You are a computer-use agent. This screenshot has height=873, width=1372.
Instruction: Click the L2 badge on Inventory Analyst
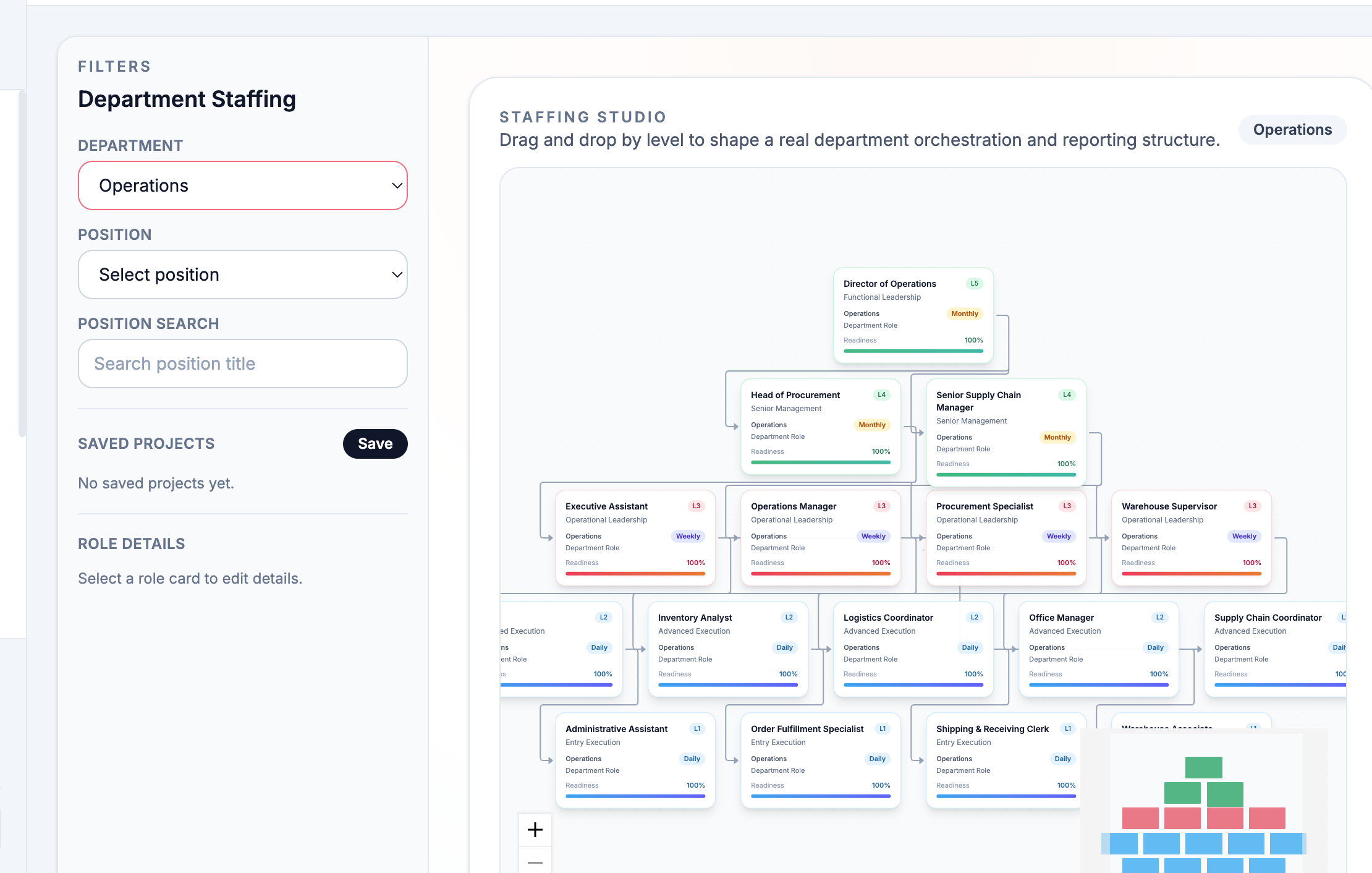click(789, 617)
